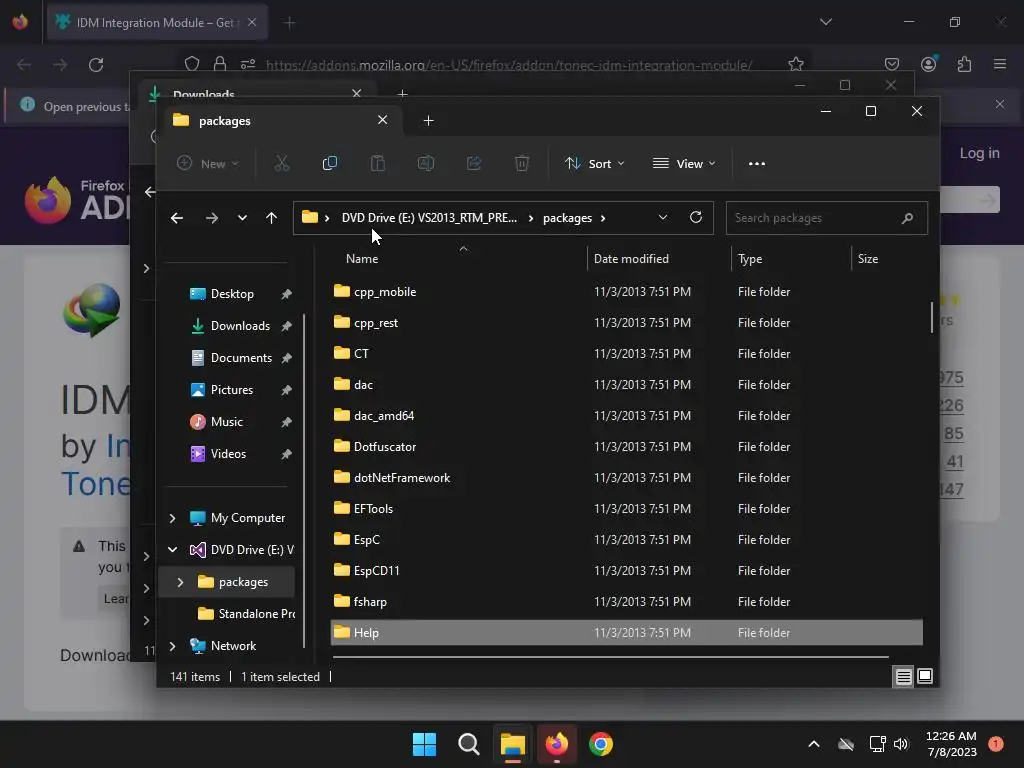Select IDM Integration Module Firefox tab

157,23
